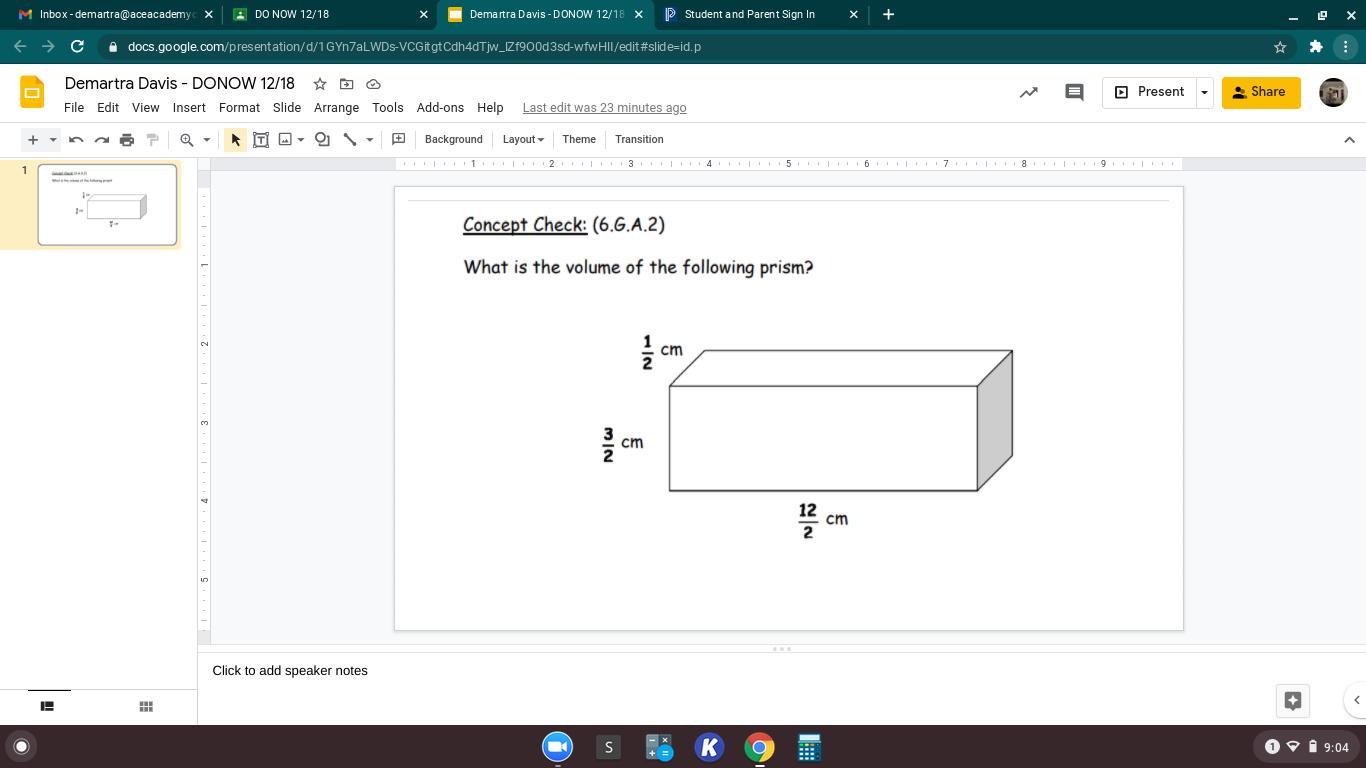
Task: Open the last edit history link
Action: pyautogui.click(x=604, y=108)
